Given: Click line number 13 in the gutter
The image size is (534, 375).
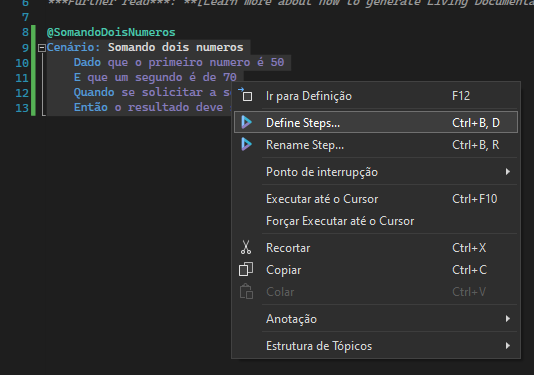Looking at the screenshot, I should tap(22, 108).
